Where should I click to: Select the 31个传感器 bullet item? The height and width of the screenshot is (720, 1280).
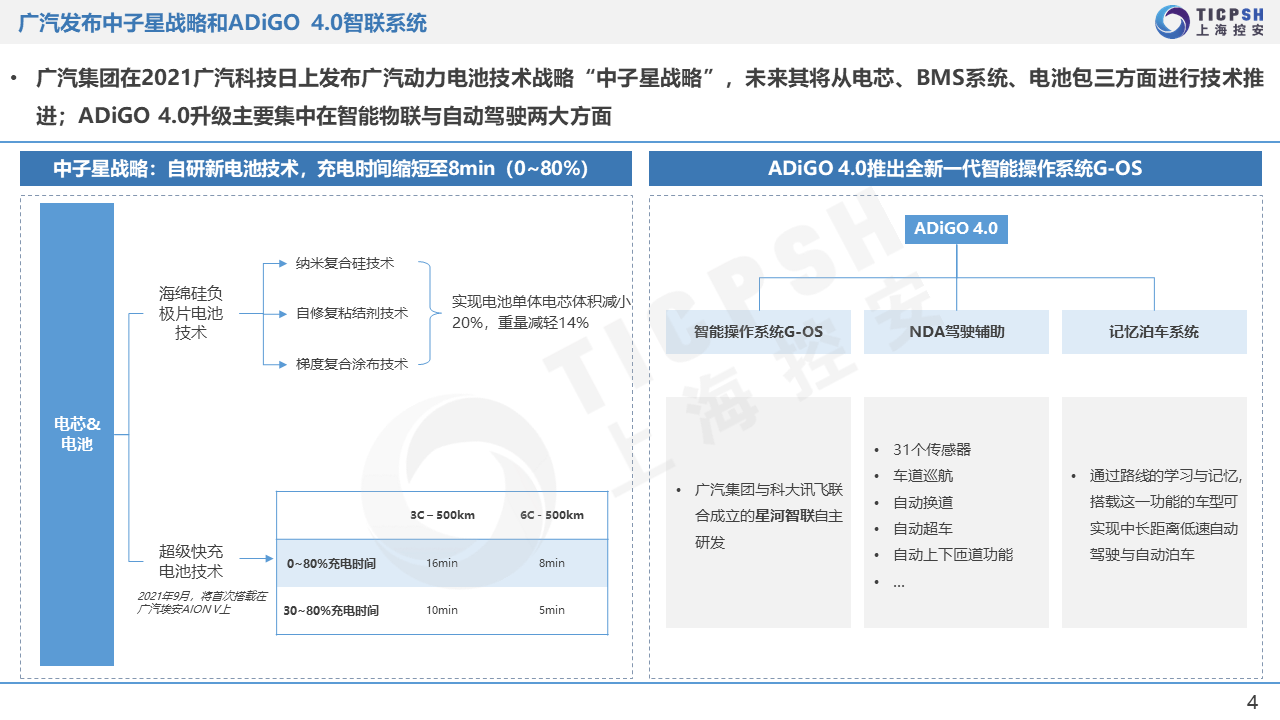point(932,450)
